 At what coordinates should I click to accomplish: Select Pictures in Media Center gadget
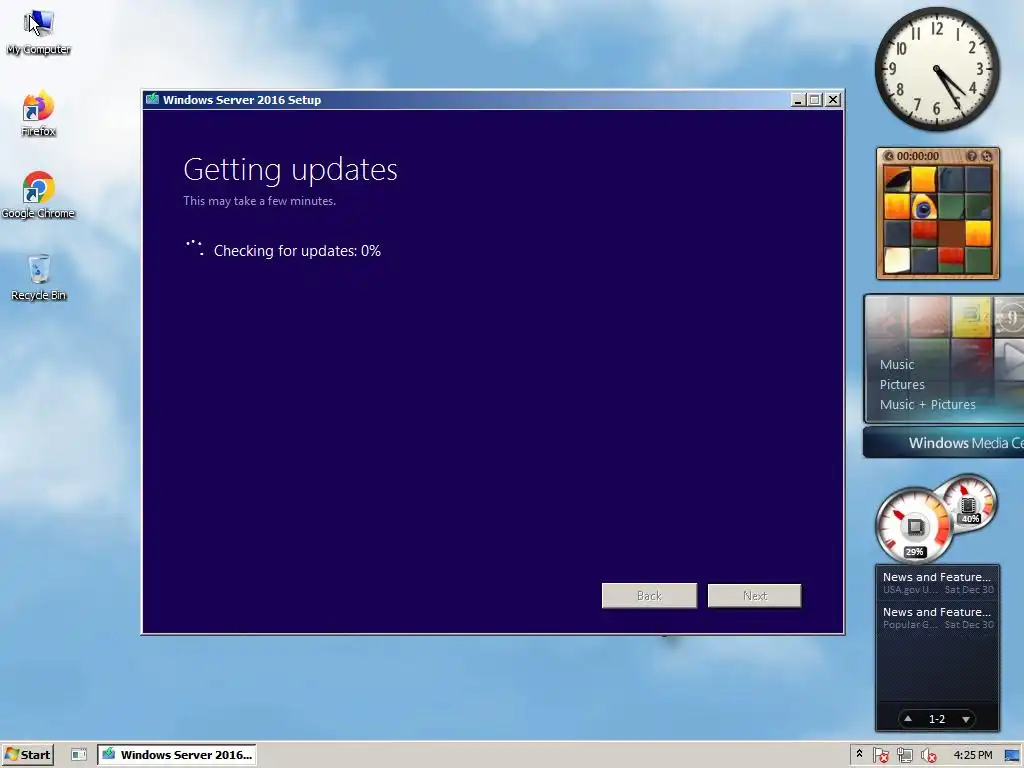pyautogui.click(x=902, y=385)
